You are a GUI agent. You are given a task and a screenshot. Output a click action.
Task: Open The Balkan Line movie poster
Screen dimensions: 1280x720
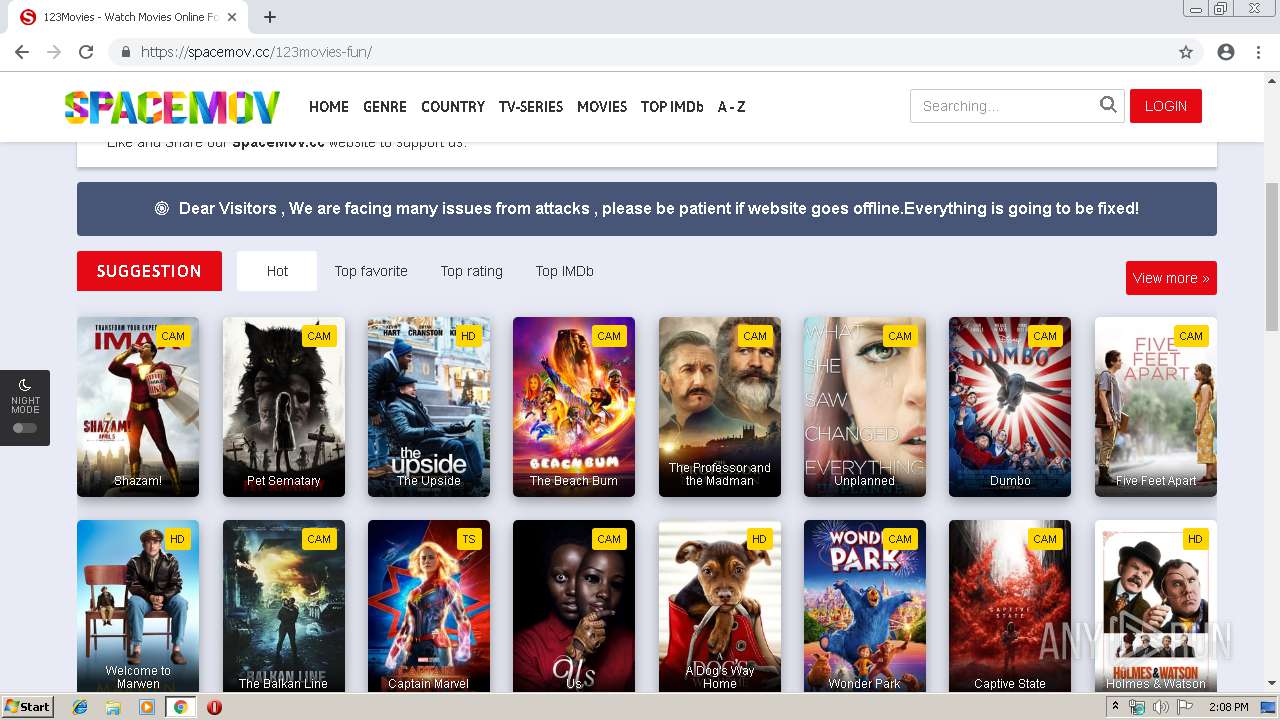284,606
